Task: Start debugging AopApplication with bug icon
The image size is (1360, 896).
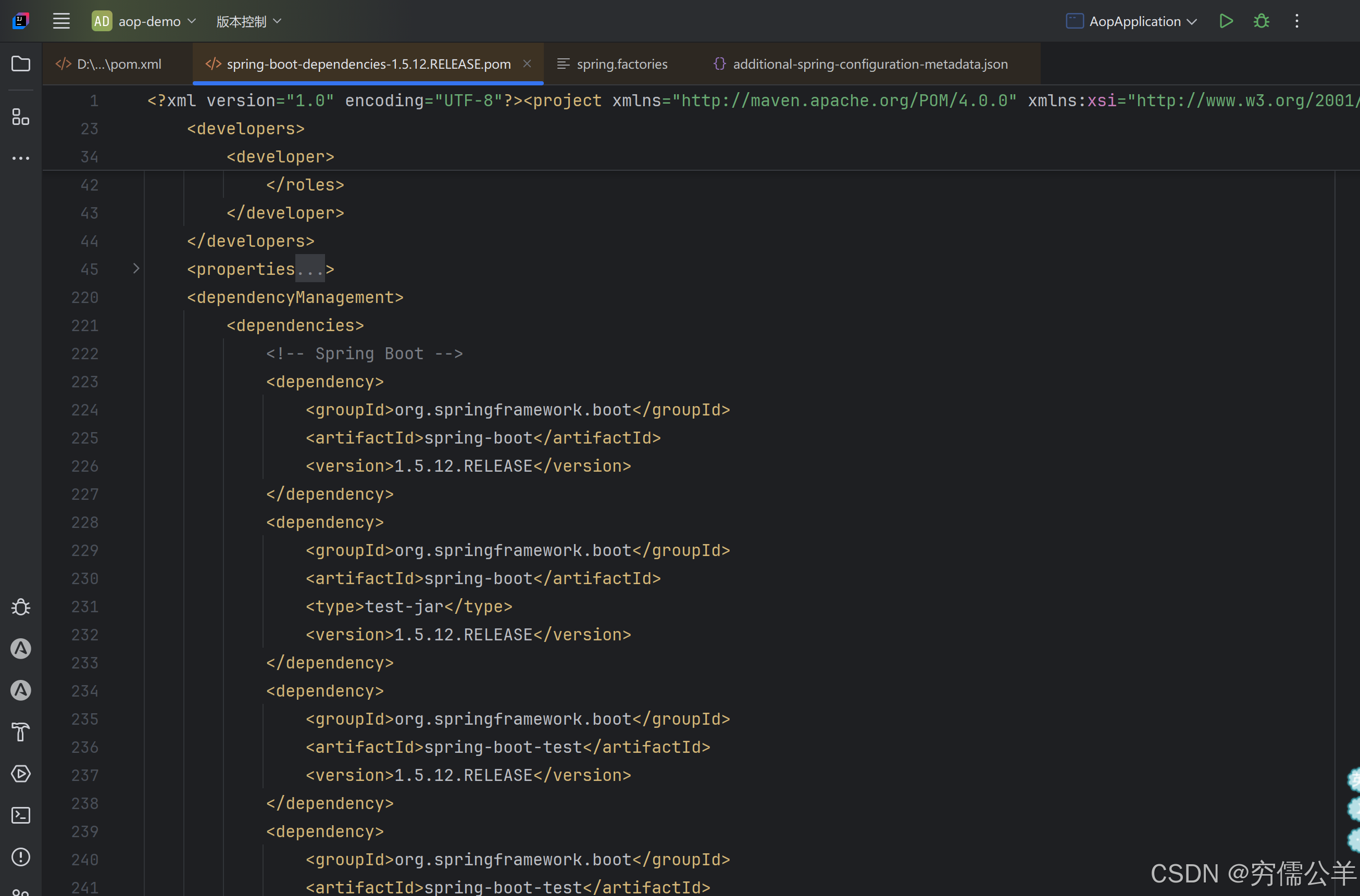Action: pyautogui.click(x=1261, y=21)
